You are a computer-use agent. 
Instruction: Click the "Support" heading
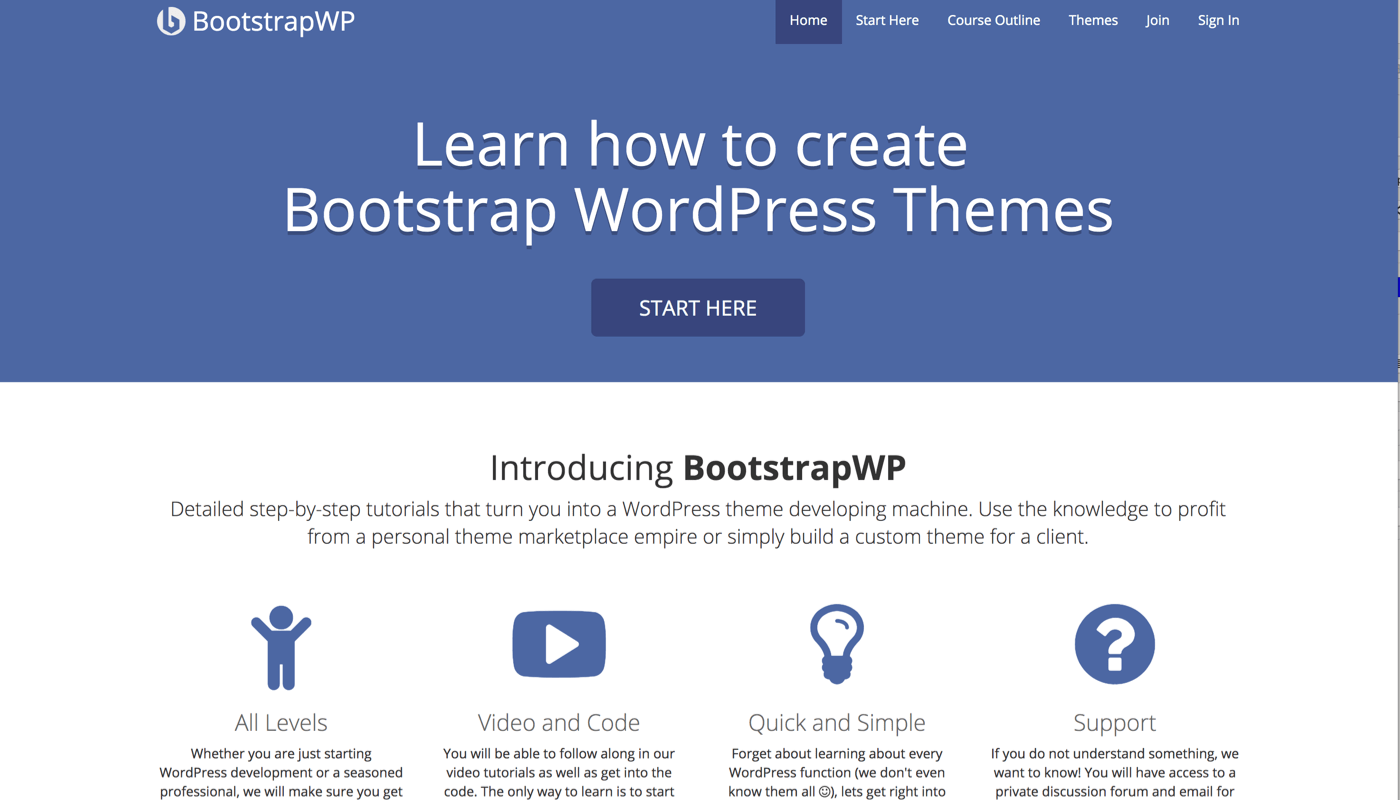click(x=1115, y=723)
